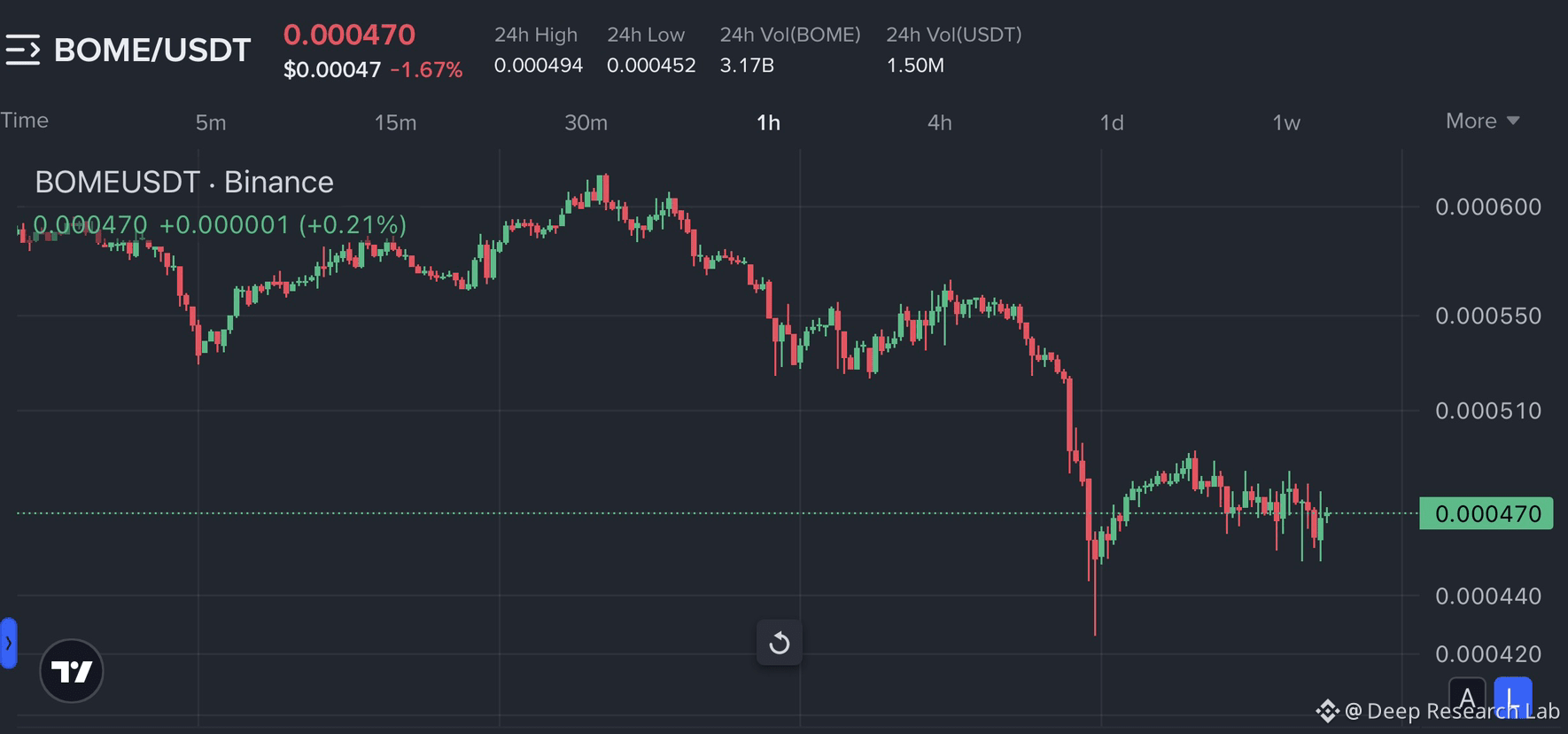Choose the 1d interval
Image resolution: width=1568 pixels, height=734 pixels.
tap(1112, 122)
